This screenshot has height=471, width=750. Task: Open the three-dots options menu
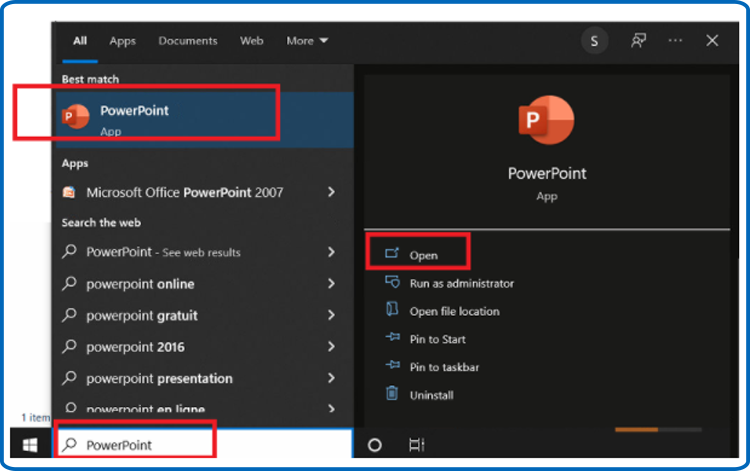click(x=675, y=41)
